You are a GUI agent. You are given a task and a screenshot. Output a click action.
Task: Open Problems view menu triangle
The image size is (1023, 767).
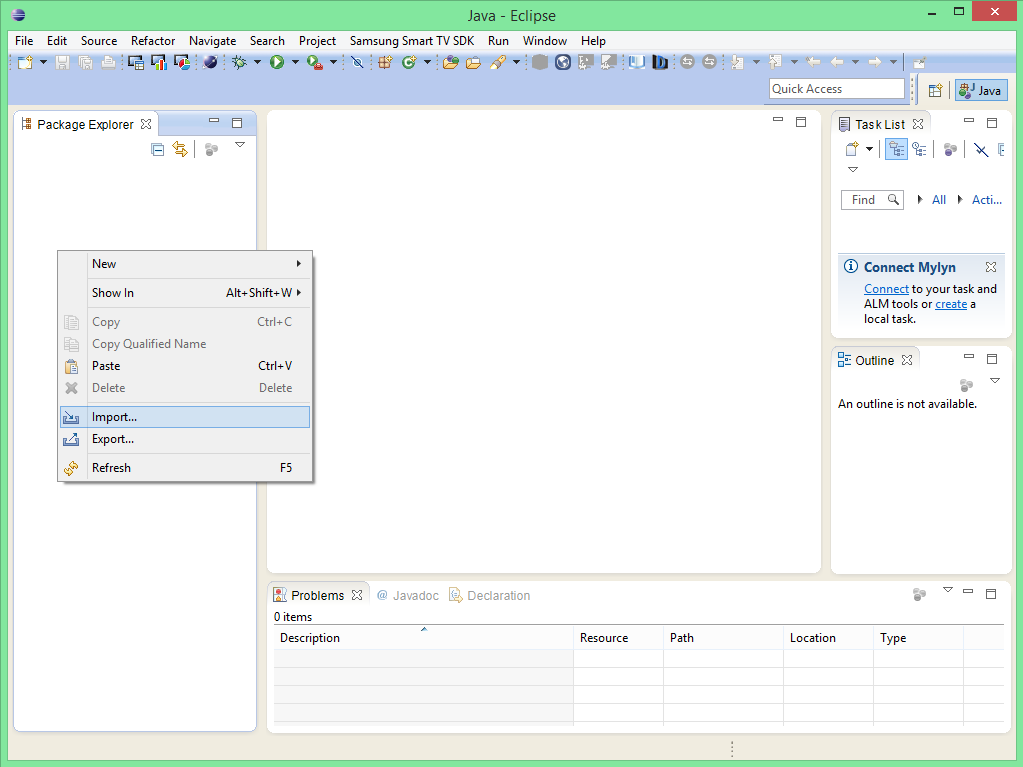tap(948, 590)
